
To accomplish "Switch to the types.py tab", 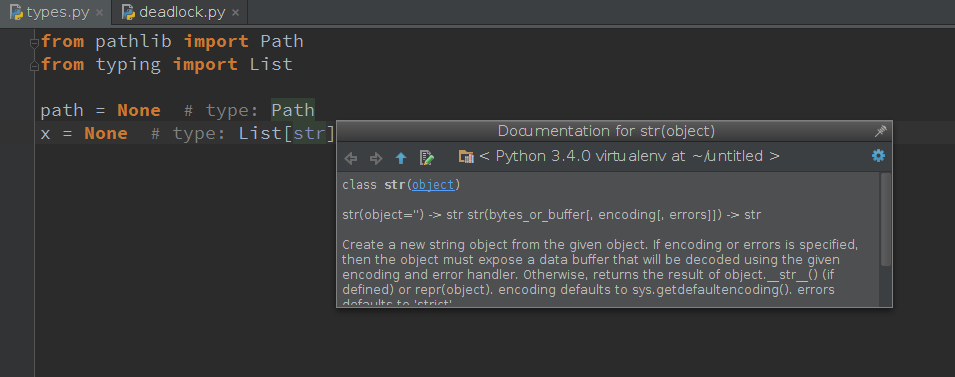I will pyautogui.click(x=57, y=12).
